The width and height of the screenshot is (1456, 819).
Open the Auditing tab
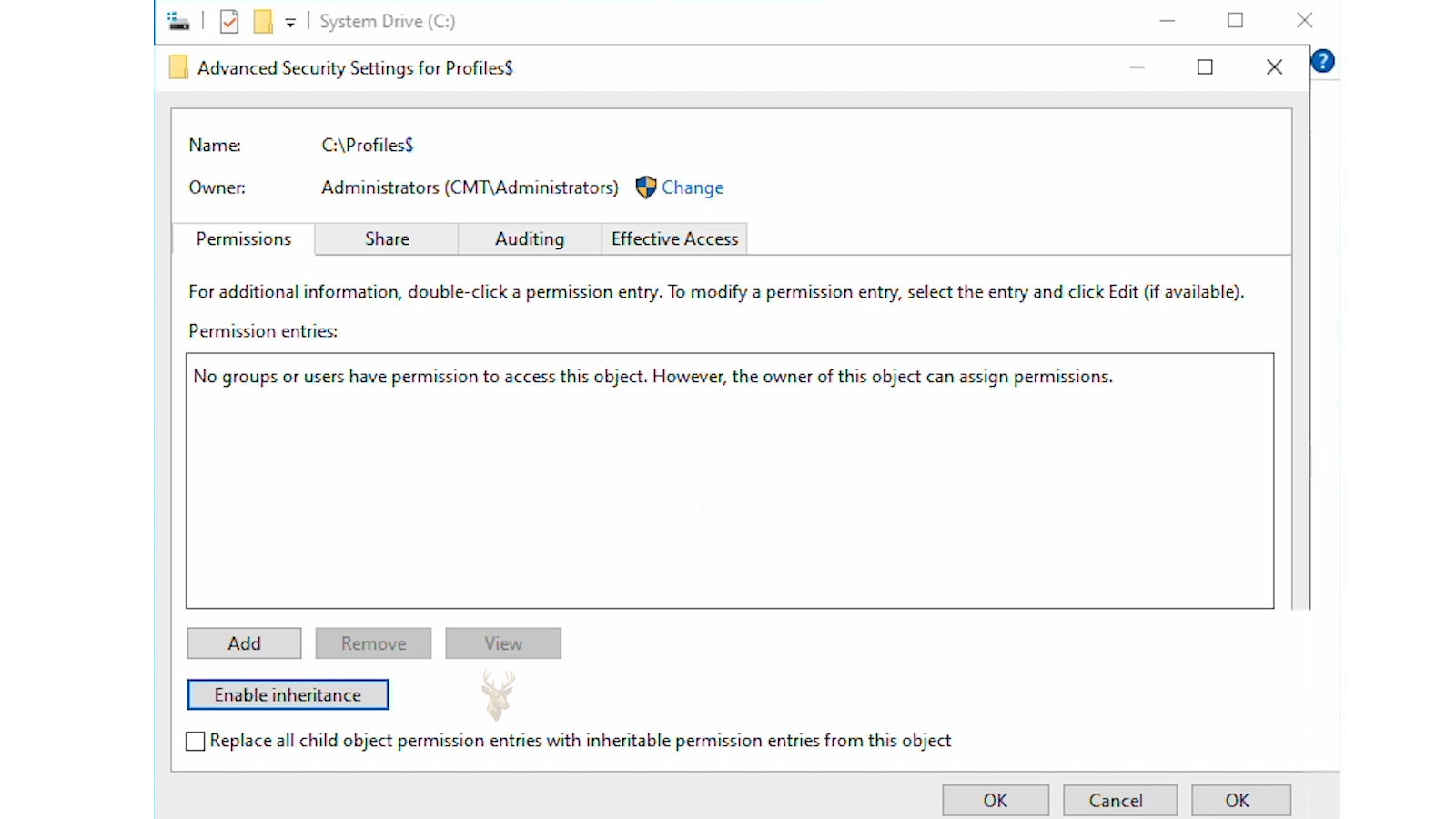pos(530,238)
